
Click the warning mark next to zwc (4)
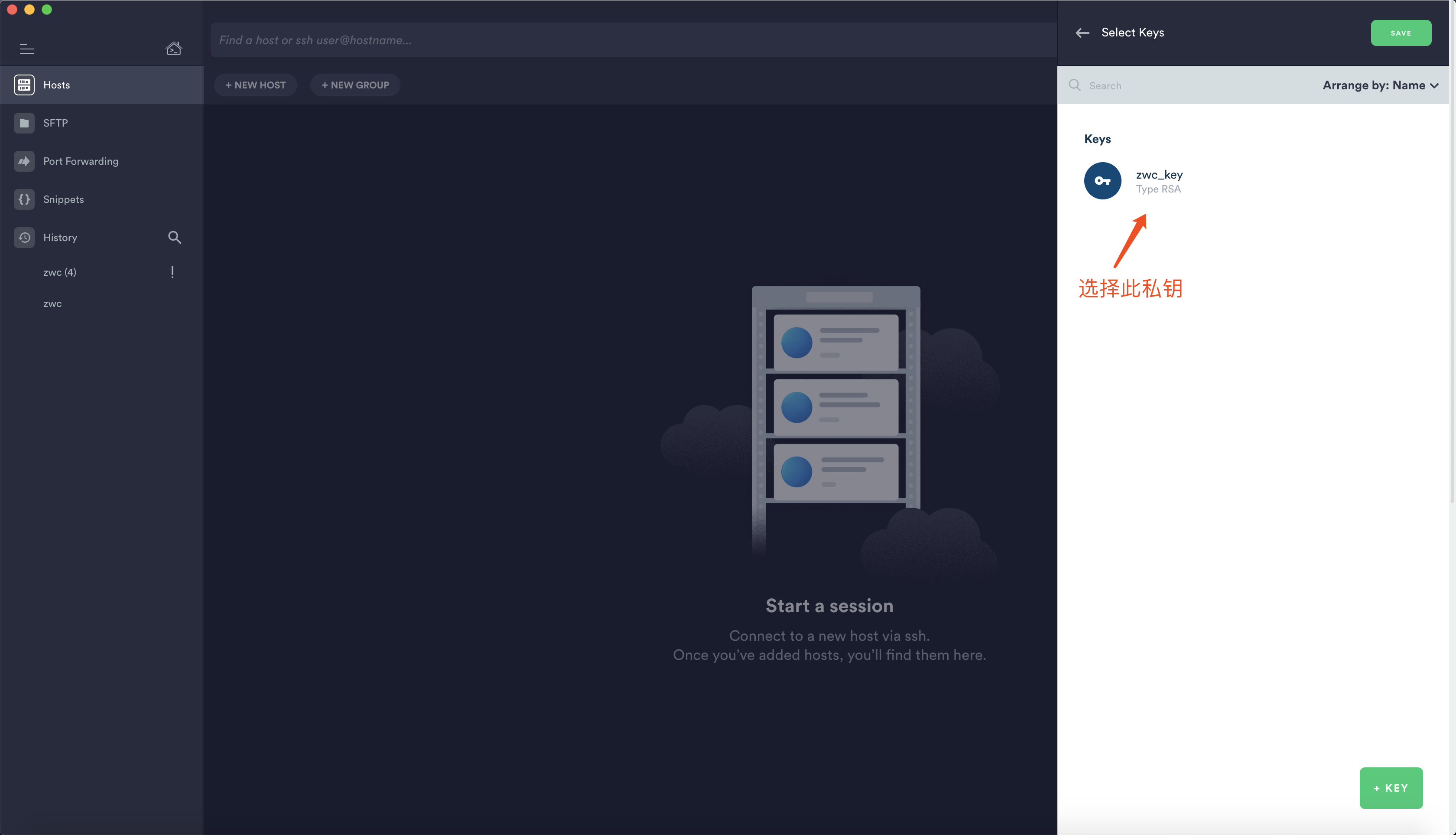click(x=172, y=272)
